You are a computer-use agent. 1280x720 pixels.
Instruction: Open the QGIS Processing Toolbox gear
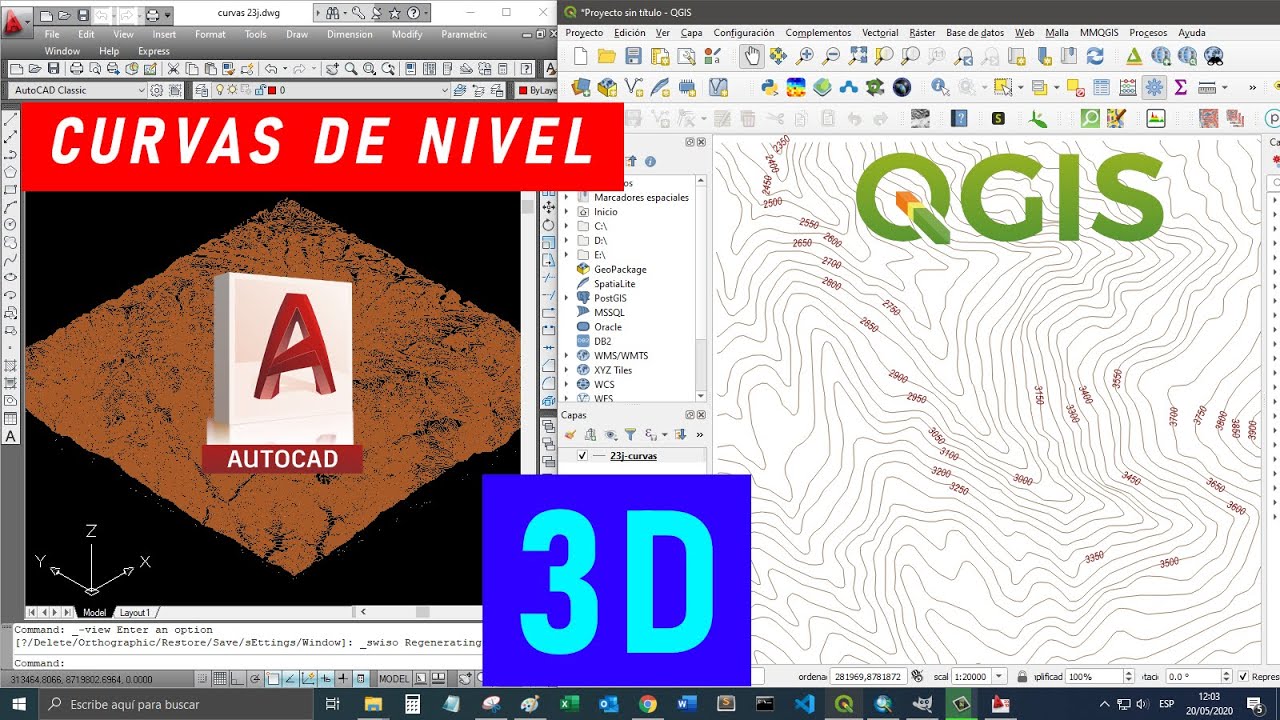[x=1154, y=87]
